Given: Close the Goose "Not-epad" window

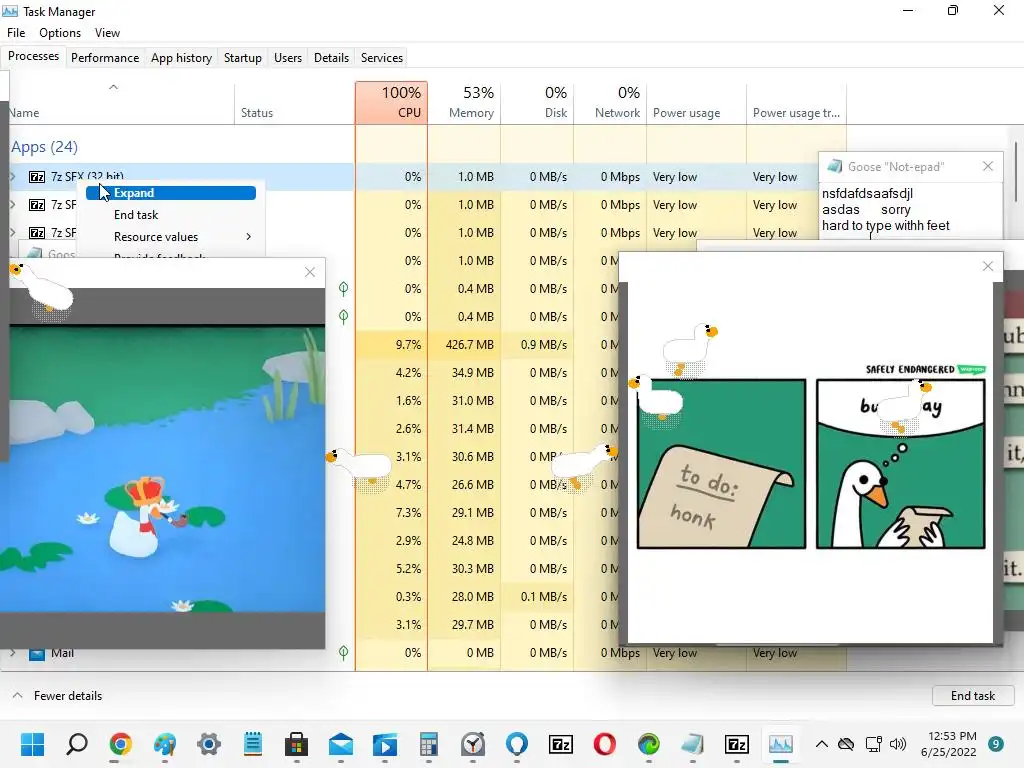Looking at the screenshot, I should tap(988, 167).
